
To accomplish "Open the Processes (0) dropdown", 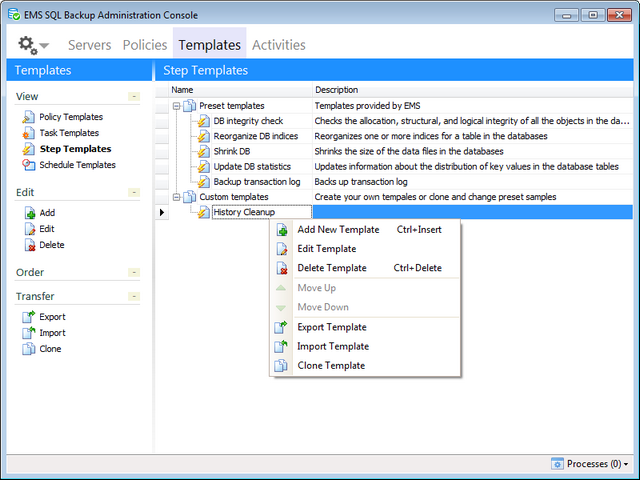I will 598,464.
